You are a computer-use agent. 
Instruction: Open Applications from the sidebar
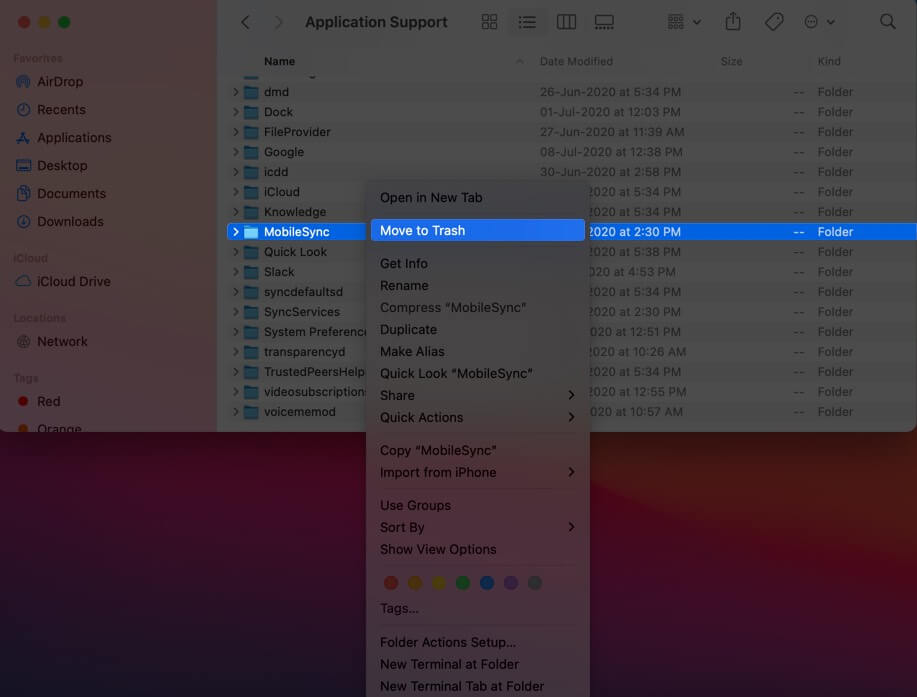pyautogui.click(x=75, y=137)
